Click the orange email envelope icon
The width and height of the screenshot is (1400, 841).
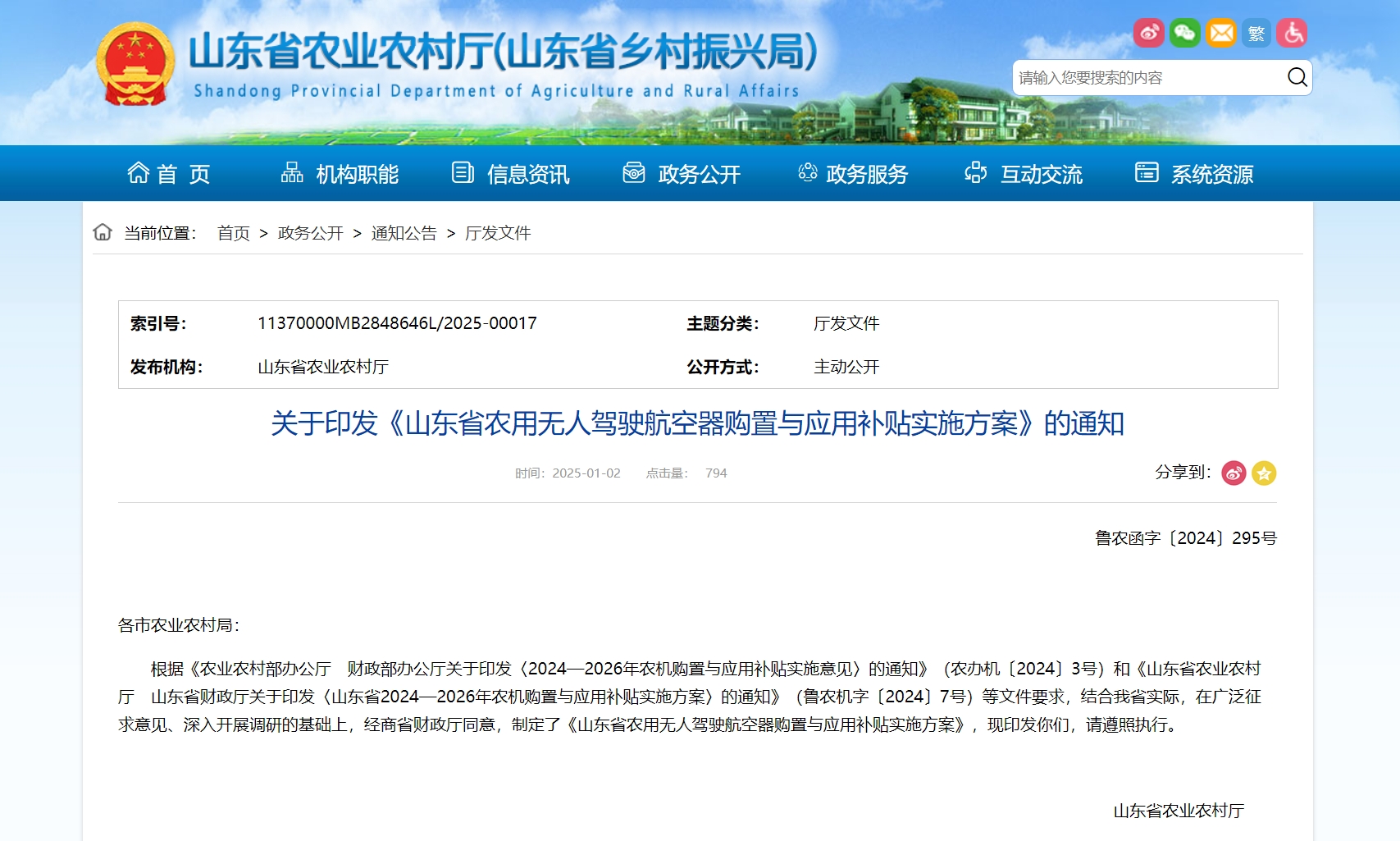click(1221, 33)
